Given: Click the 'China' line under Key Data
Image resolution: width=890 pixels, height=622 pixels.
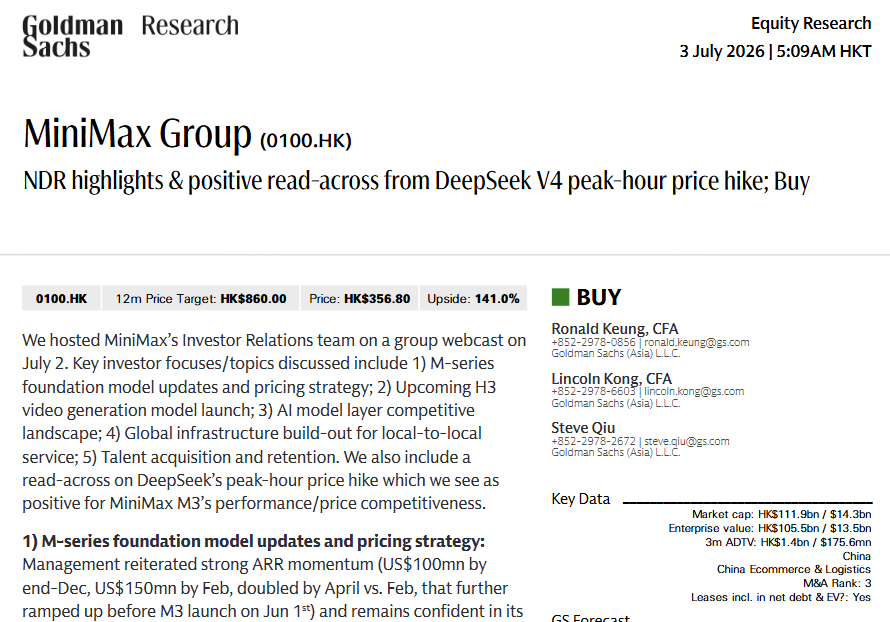Looking at the screenshot, I should click(x=857, y=556).
